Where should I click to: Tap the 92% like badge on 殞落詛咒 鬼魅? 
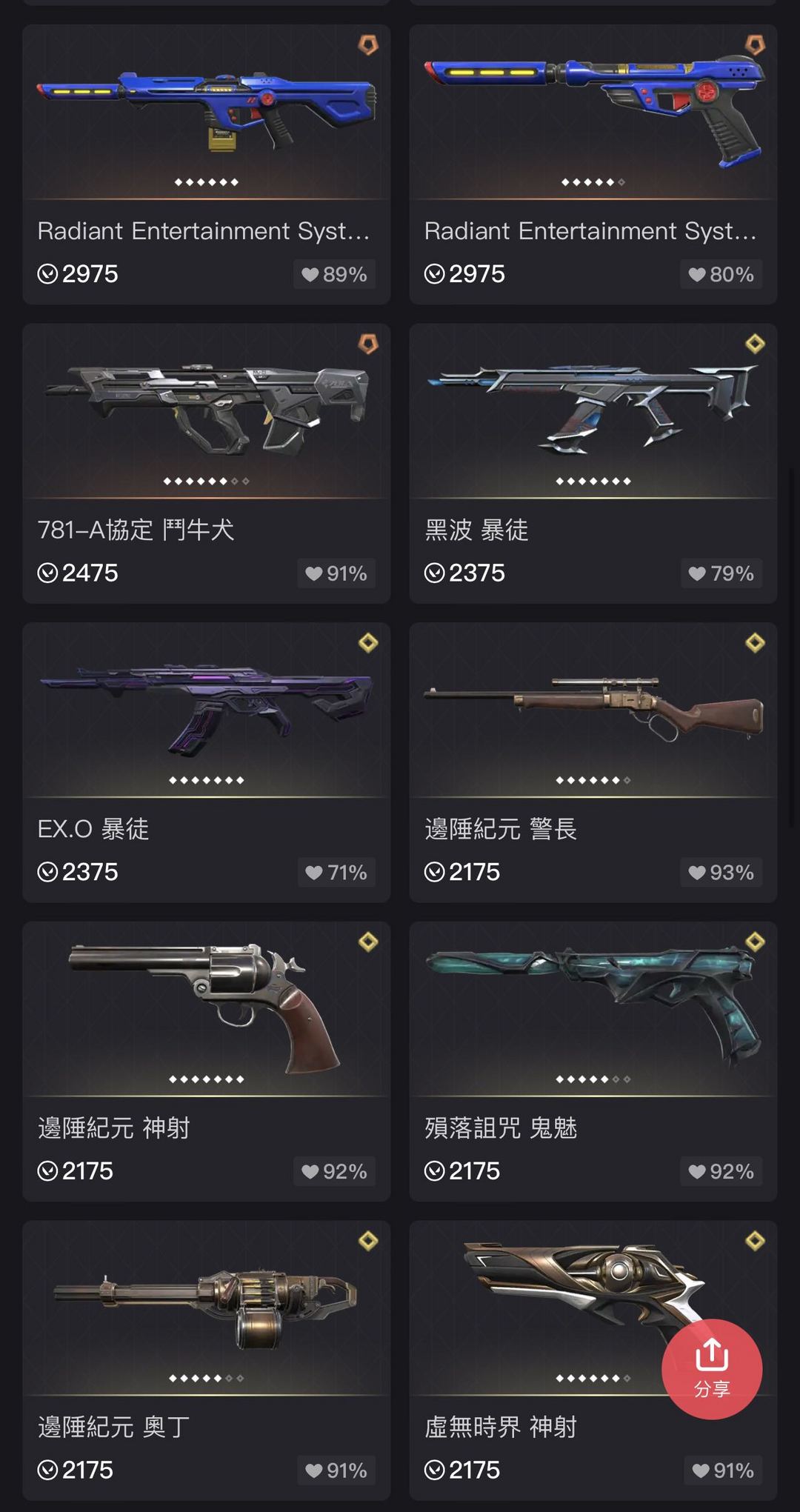tap(721, 1171)
